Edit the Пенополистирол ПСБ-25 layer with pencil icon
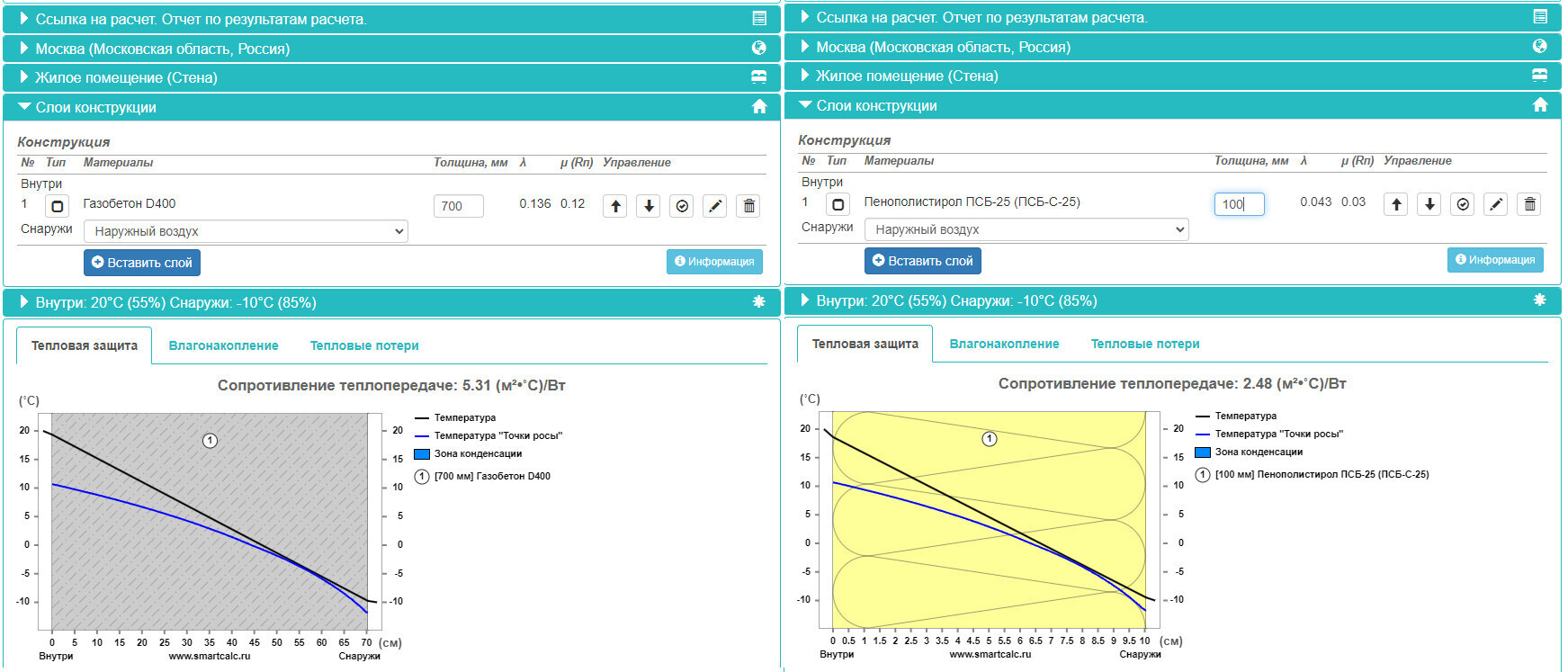Image resolution: width=1568 pixels, height=672 pixels. [1496, 204]
